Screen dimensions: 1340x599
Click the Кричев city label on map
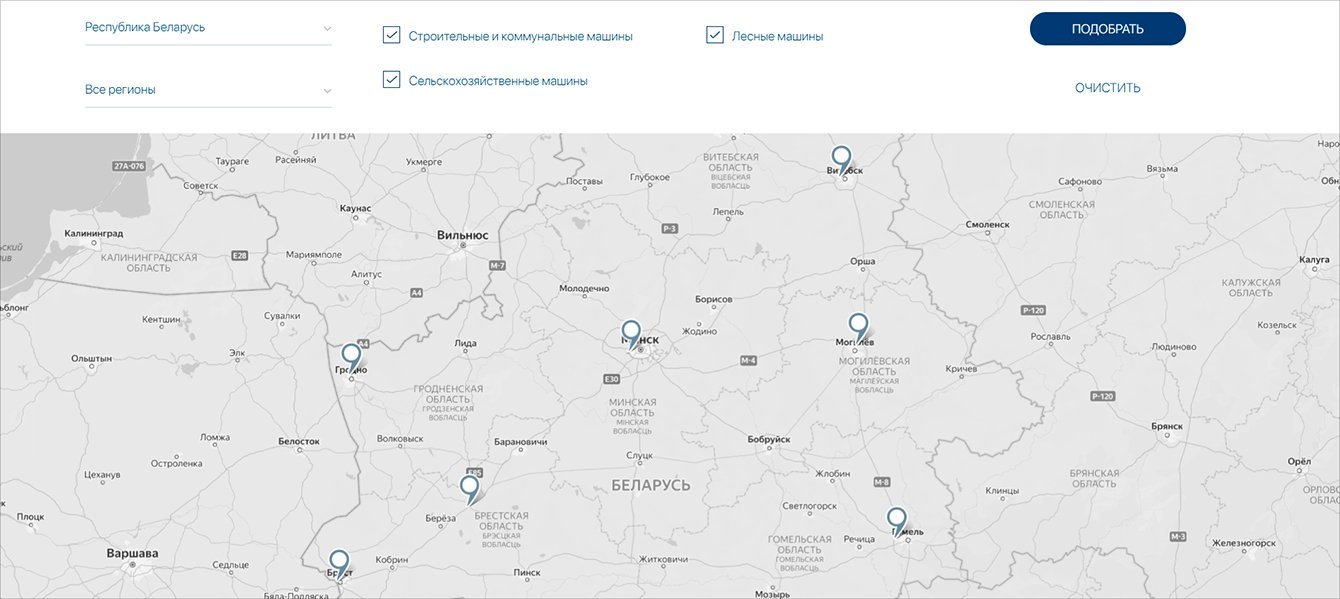pos(962,369)
